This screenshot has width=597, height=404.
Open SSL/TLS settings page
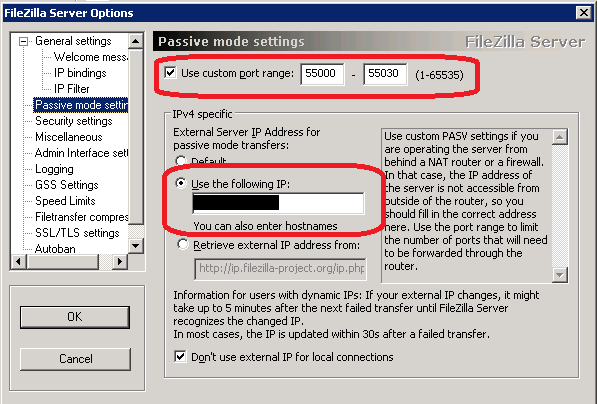[77, 233]
